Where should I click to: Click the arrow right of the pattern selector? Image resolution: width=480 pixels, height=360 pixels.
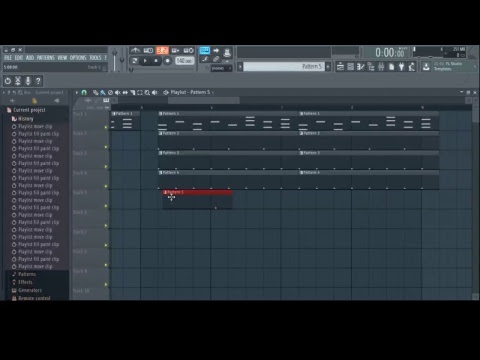328,67
